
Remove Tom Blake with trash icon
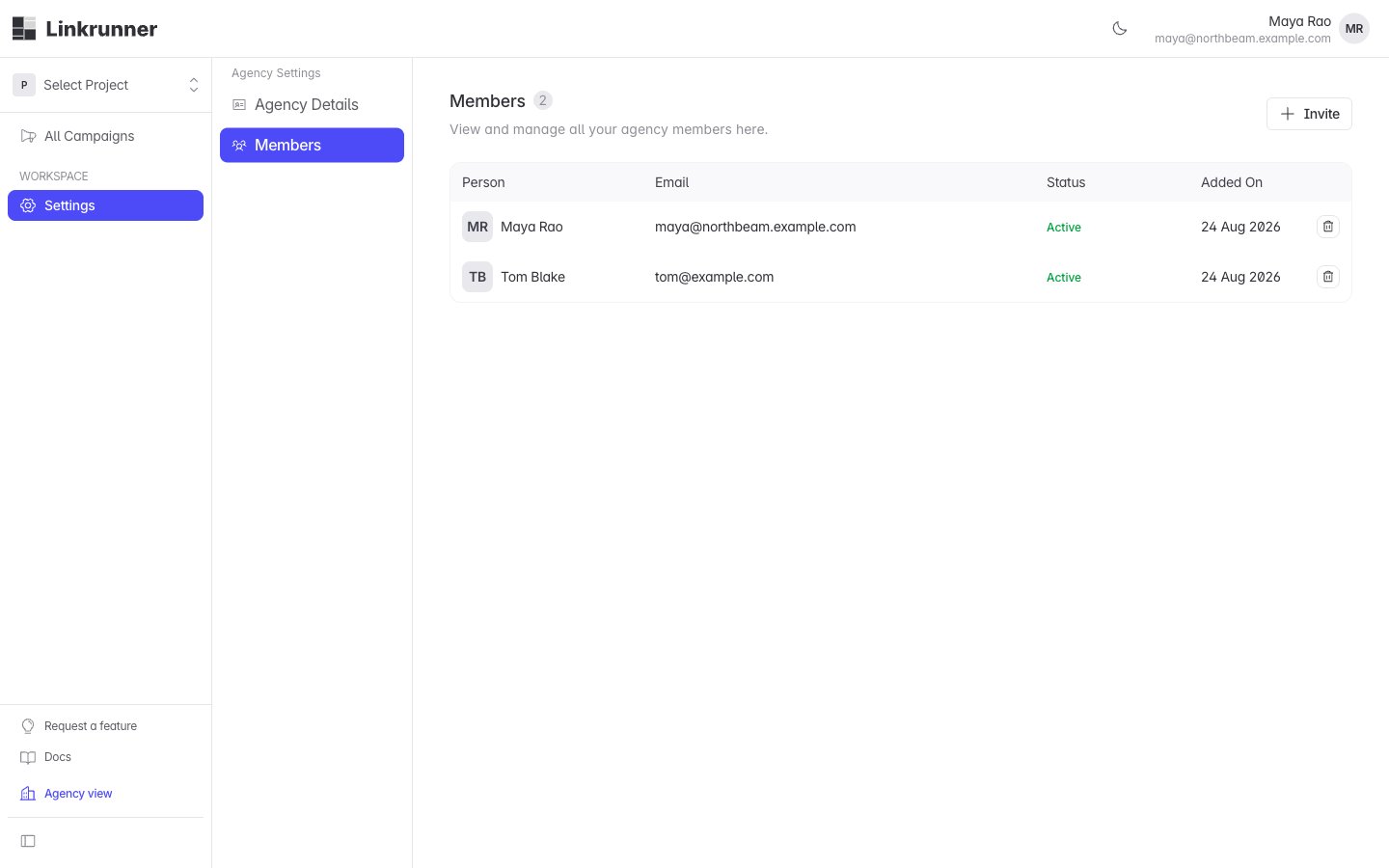pyautogui.click(x=1328, y=277)
